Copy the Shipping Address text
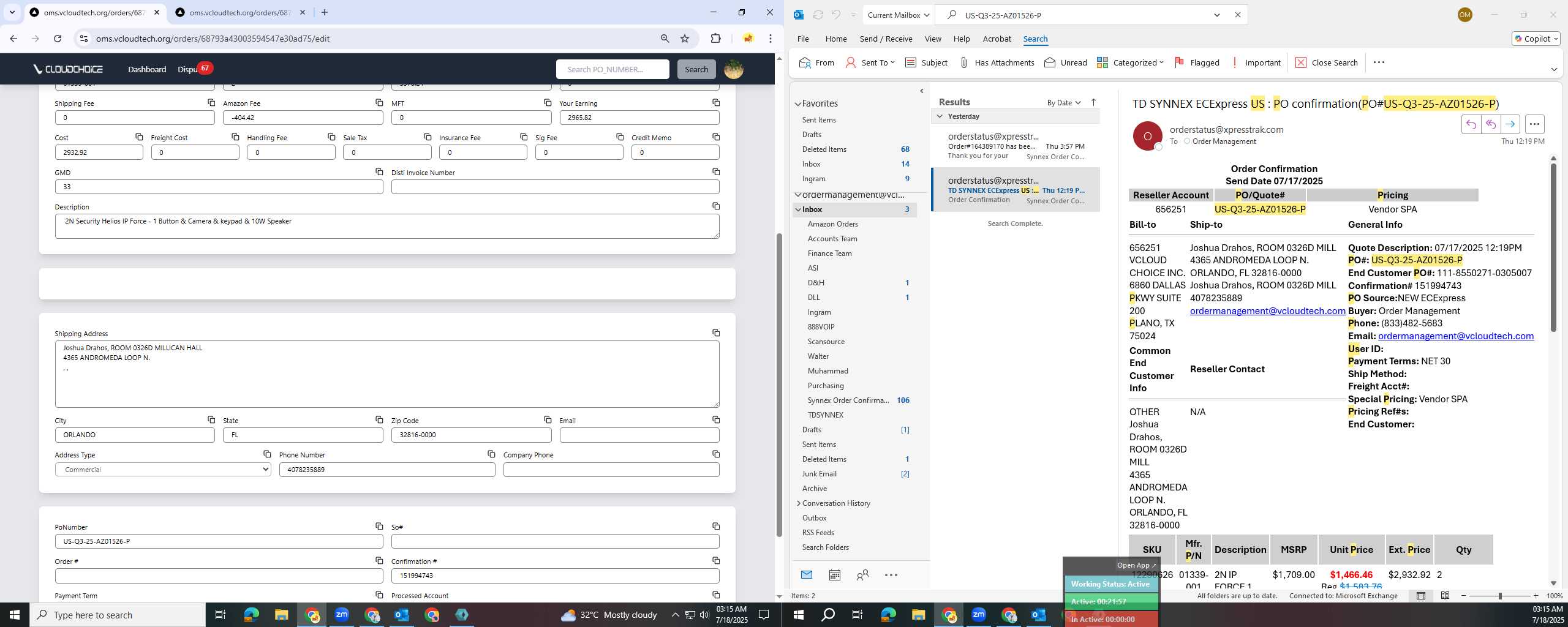Image resolution: width=1568 pixels, height=627 pixels. pyautogui.click(x=716, y=333)
